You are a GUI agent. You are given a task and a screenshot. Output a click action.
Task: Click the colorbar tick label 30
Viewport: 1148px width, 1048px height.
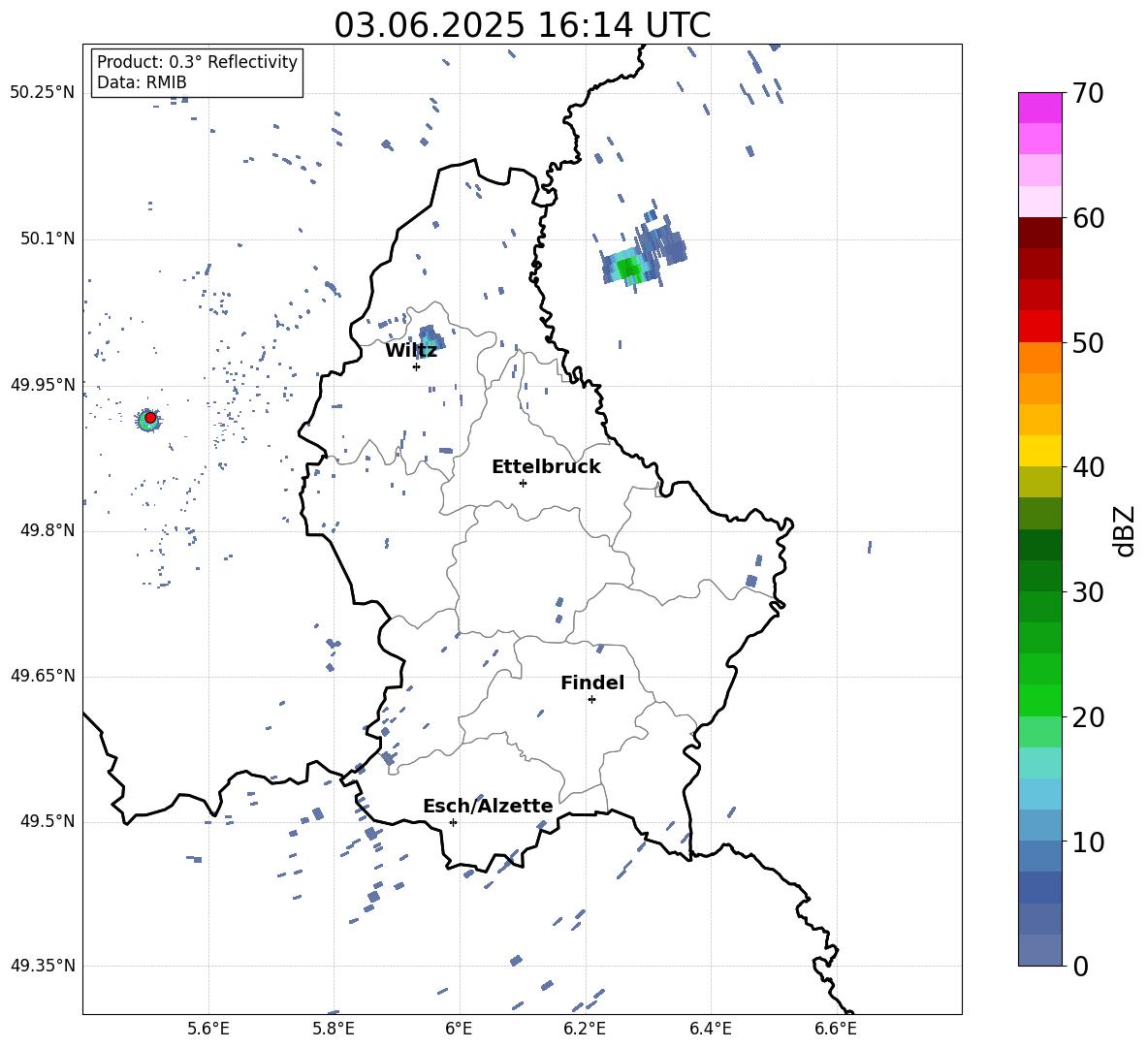pos(1088,592)
